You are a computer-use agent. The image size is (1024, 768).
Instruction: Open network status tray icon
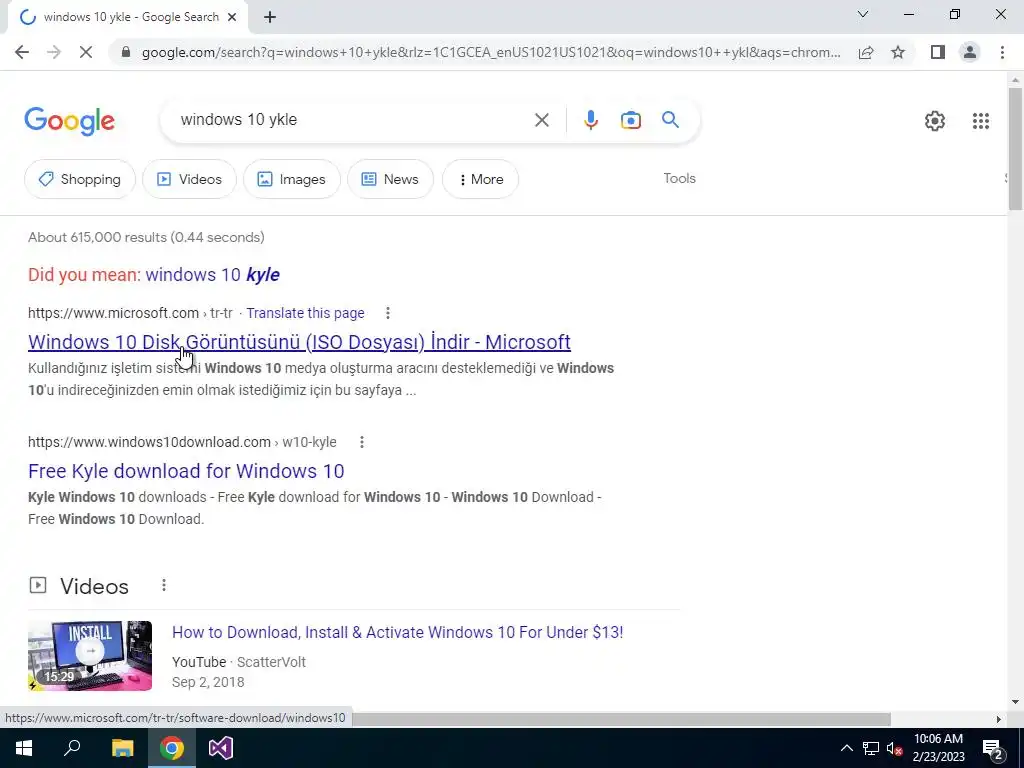point(871,748)
